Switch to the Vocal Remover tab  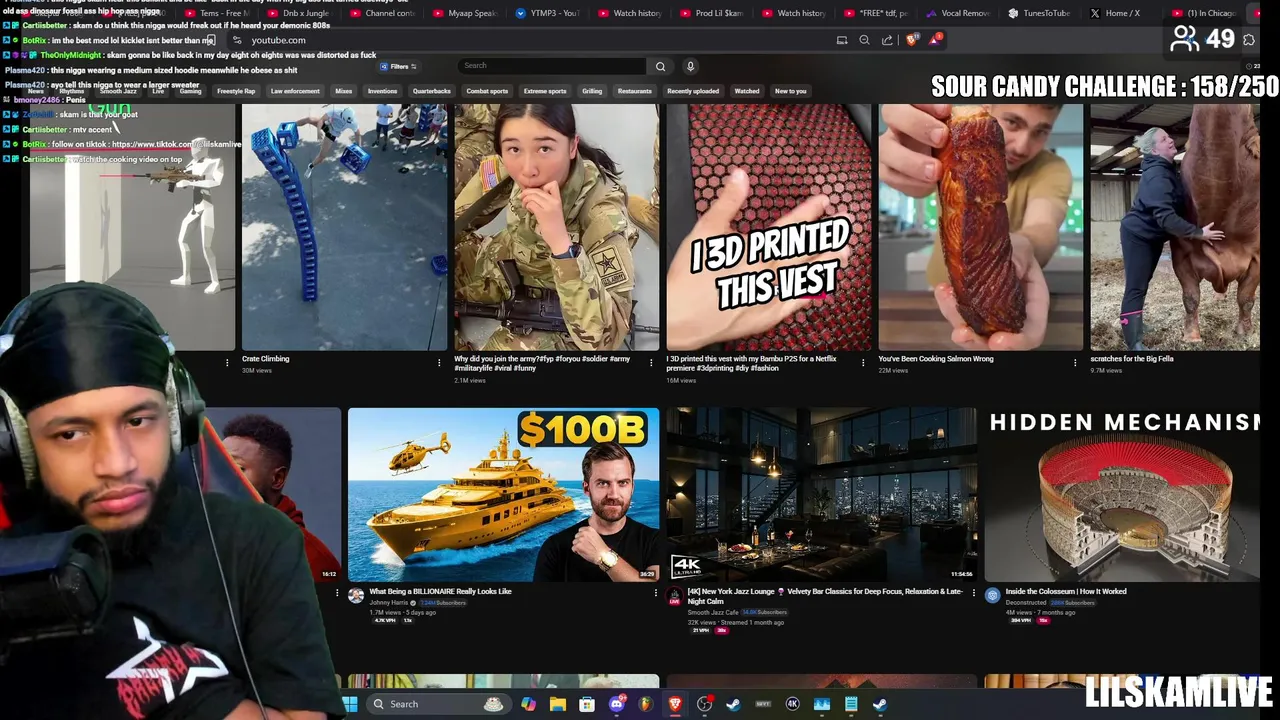(x=958, y=13)
